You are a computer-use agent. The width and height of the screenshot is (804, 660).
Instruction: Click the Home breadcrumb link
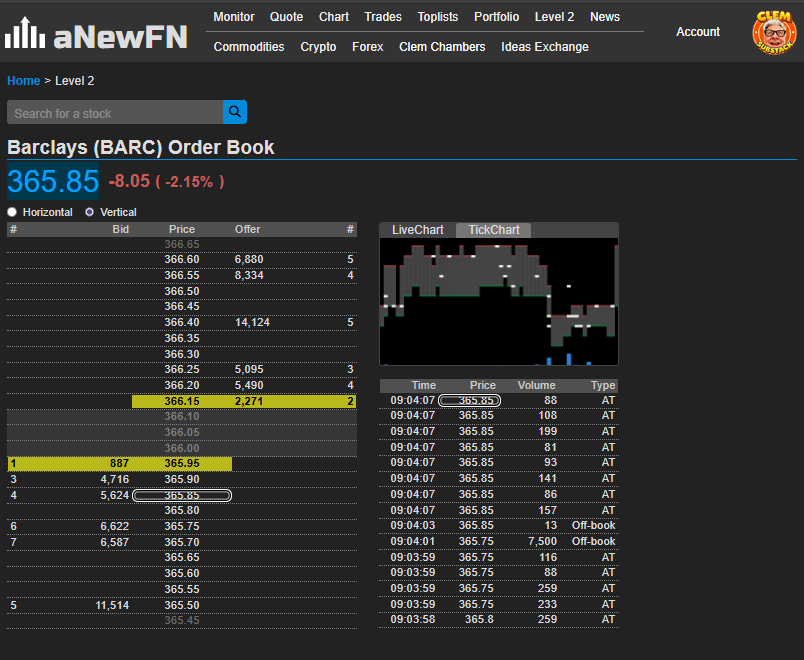[24, 81]
